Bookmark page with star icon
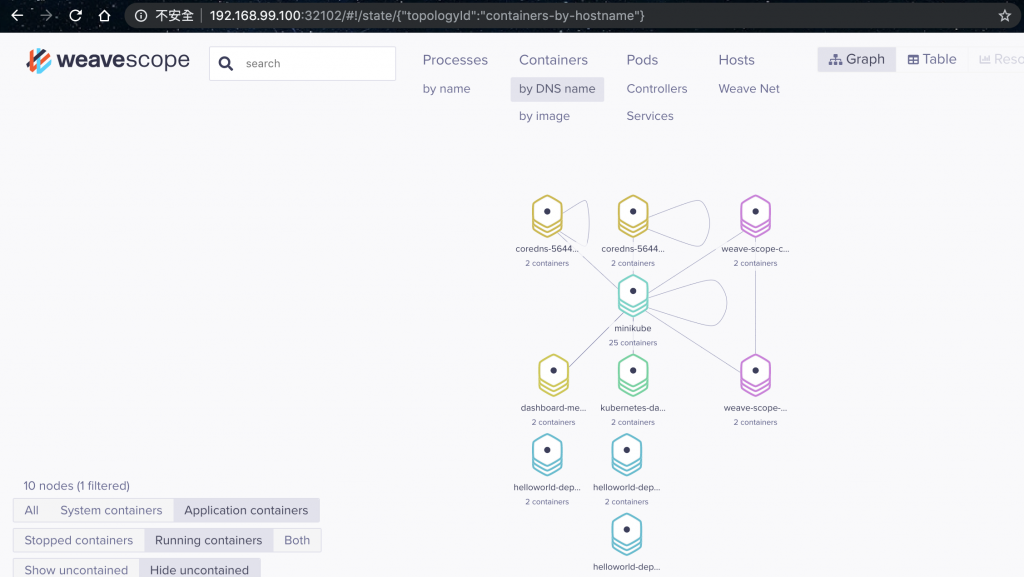Image resolution: width=1024 pixels, height=577 pixels. (1004, 16)
